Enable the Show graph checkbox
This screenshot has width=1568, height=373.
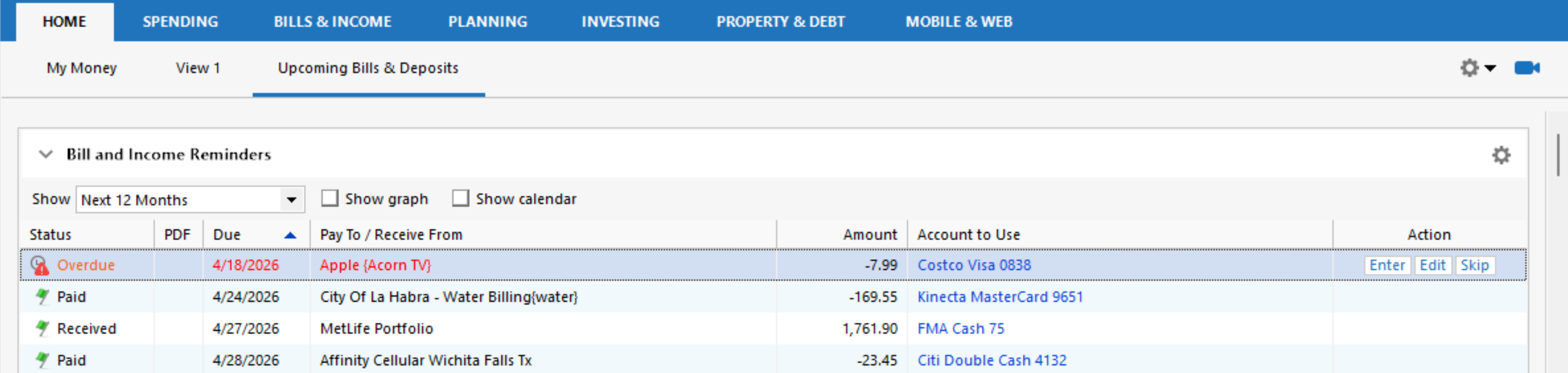(x=329, y=198)
